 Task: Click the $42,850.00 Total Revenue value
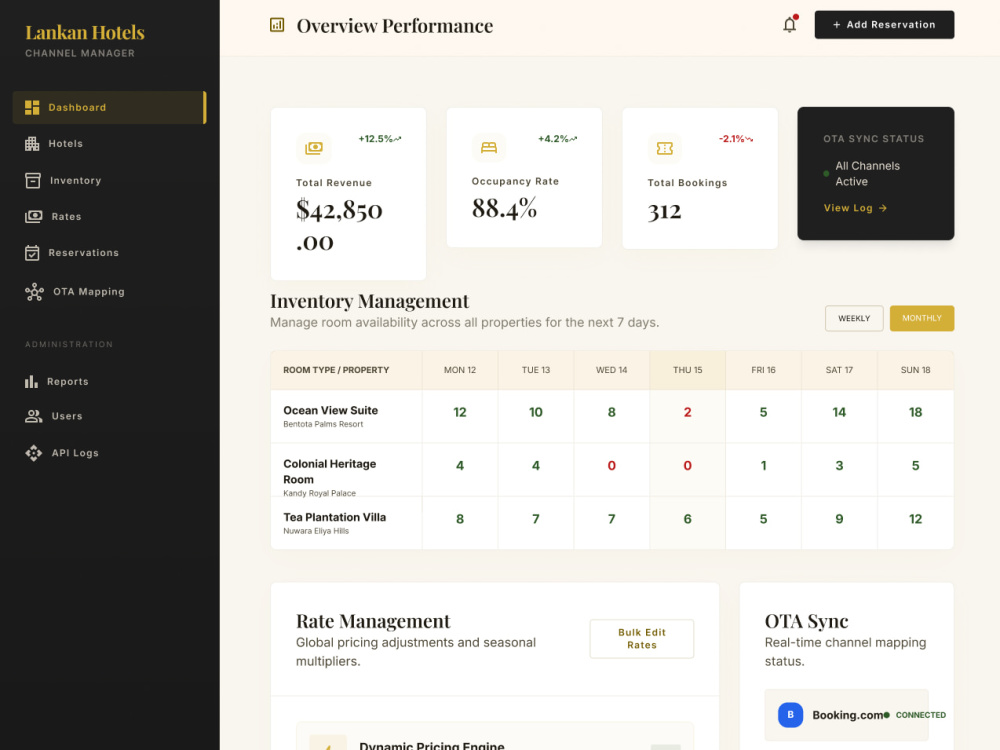pos(339,226)
